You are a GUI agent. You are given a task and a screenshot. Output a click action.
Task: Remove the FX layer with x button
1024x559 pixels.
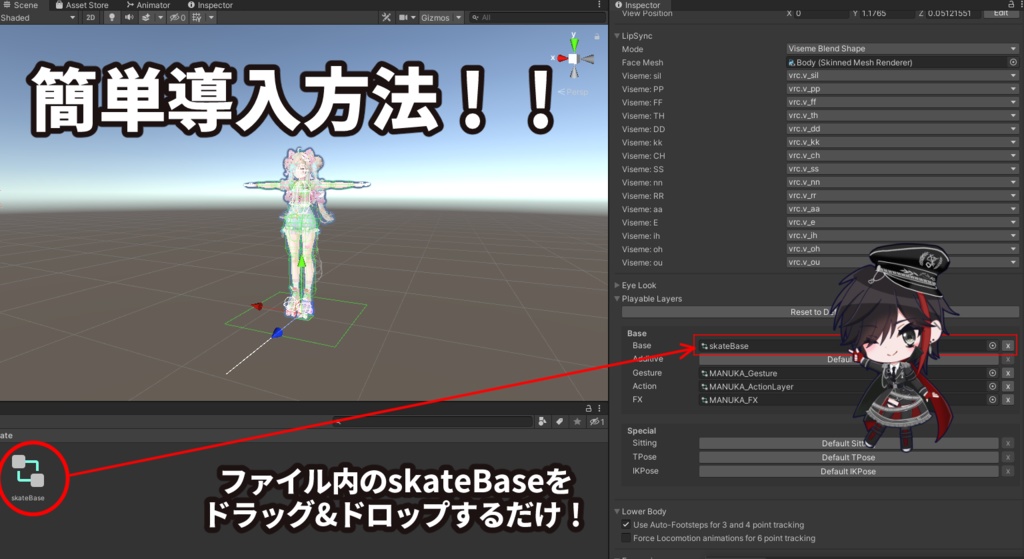click(1008, 400)
